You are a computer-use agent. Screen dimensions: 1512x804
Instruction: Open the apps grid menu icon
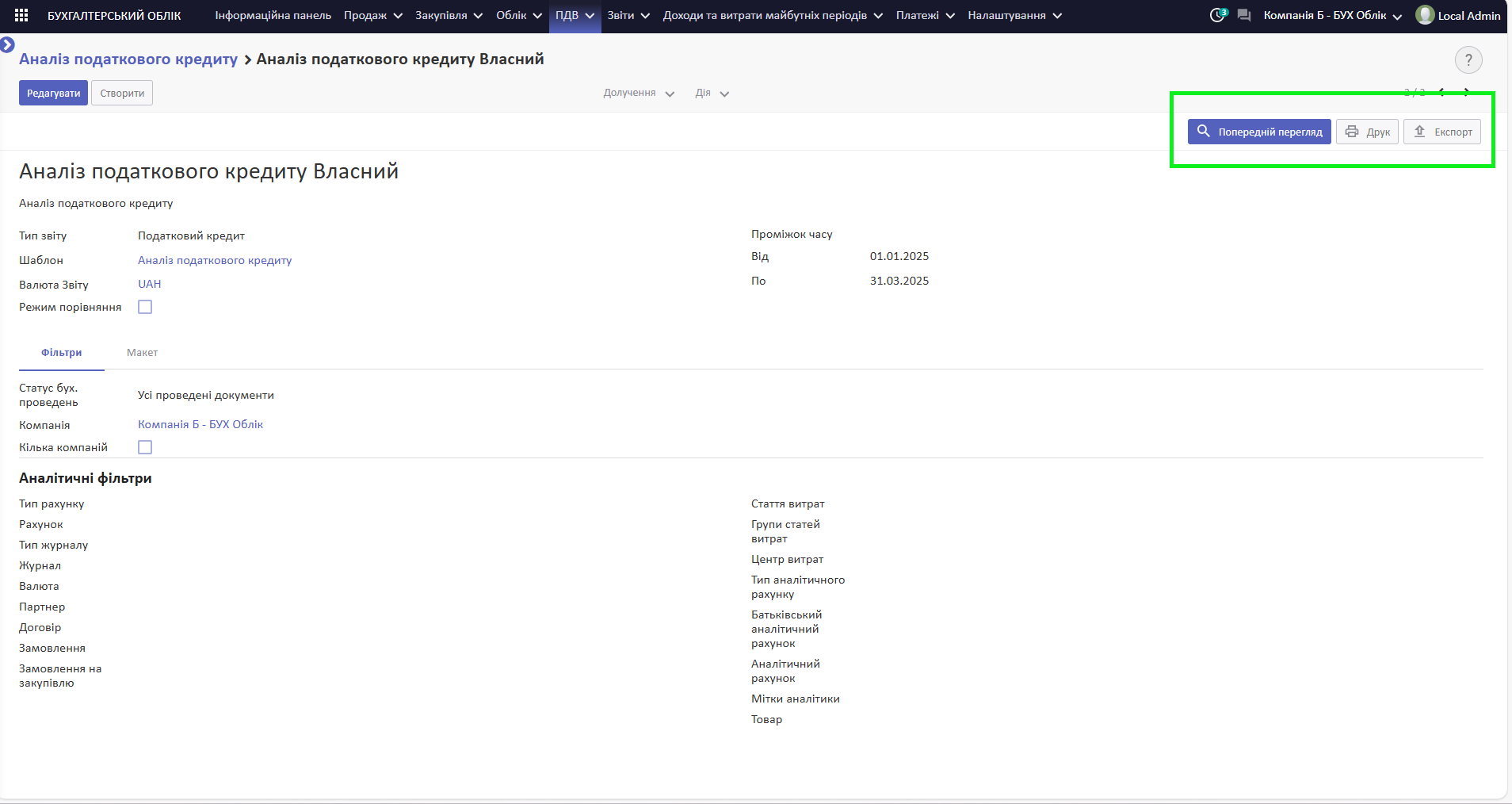(21, 15)
